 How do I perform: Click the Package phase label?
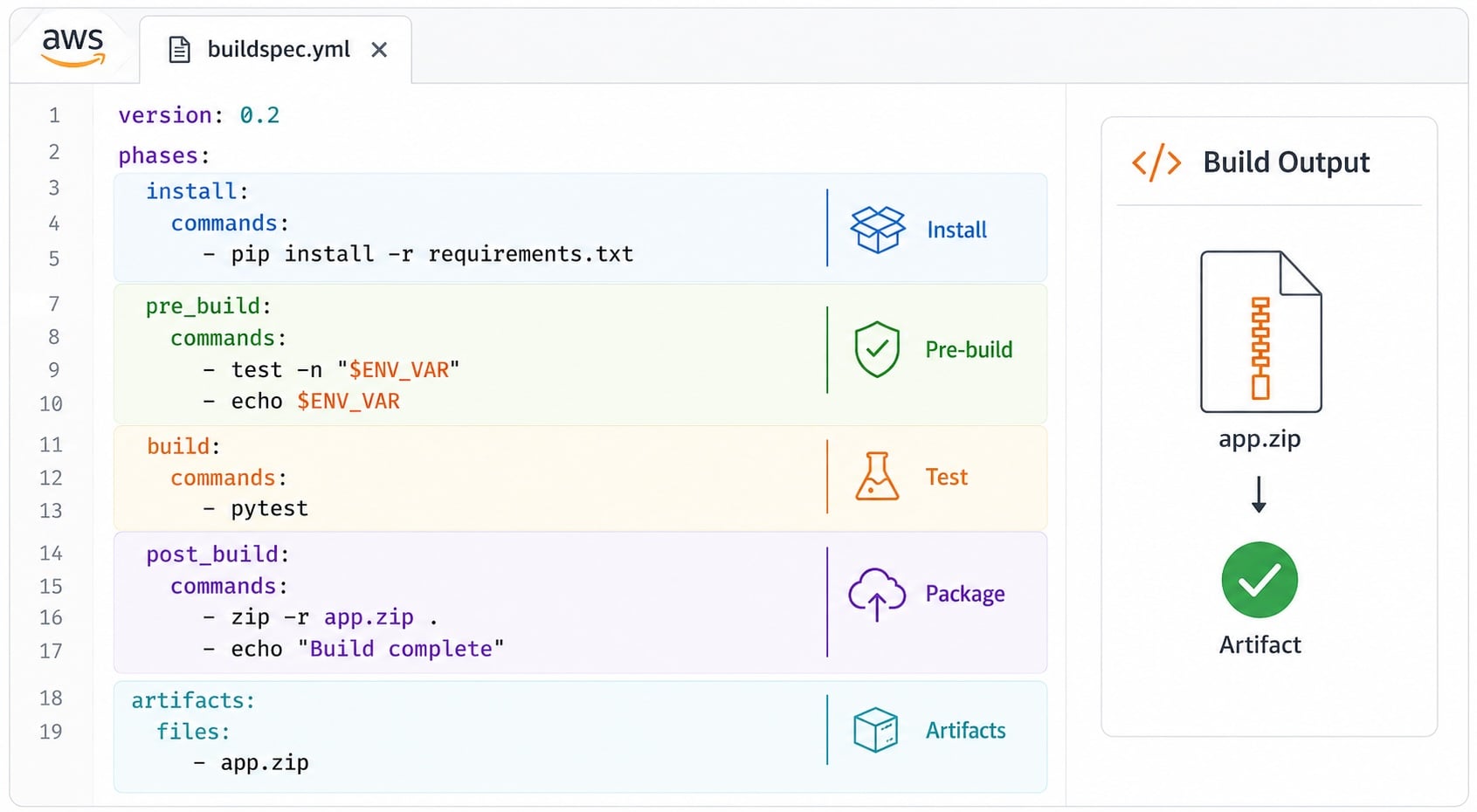pyautogui.click(x=965, y=595)
